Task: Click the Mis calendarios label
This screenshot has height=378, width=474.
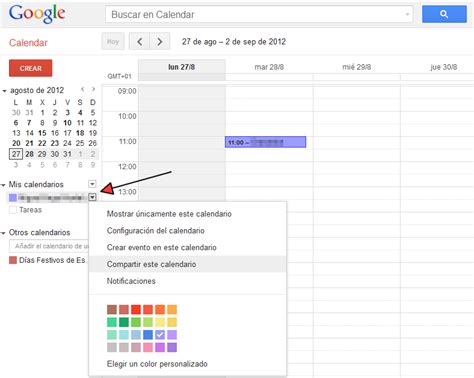Action: [x=36, y=184]
